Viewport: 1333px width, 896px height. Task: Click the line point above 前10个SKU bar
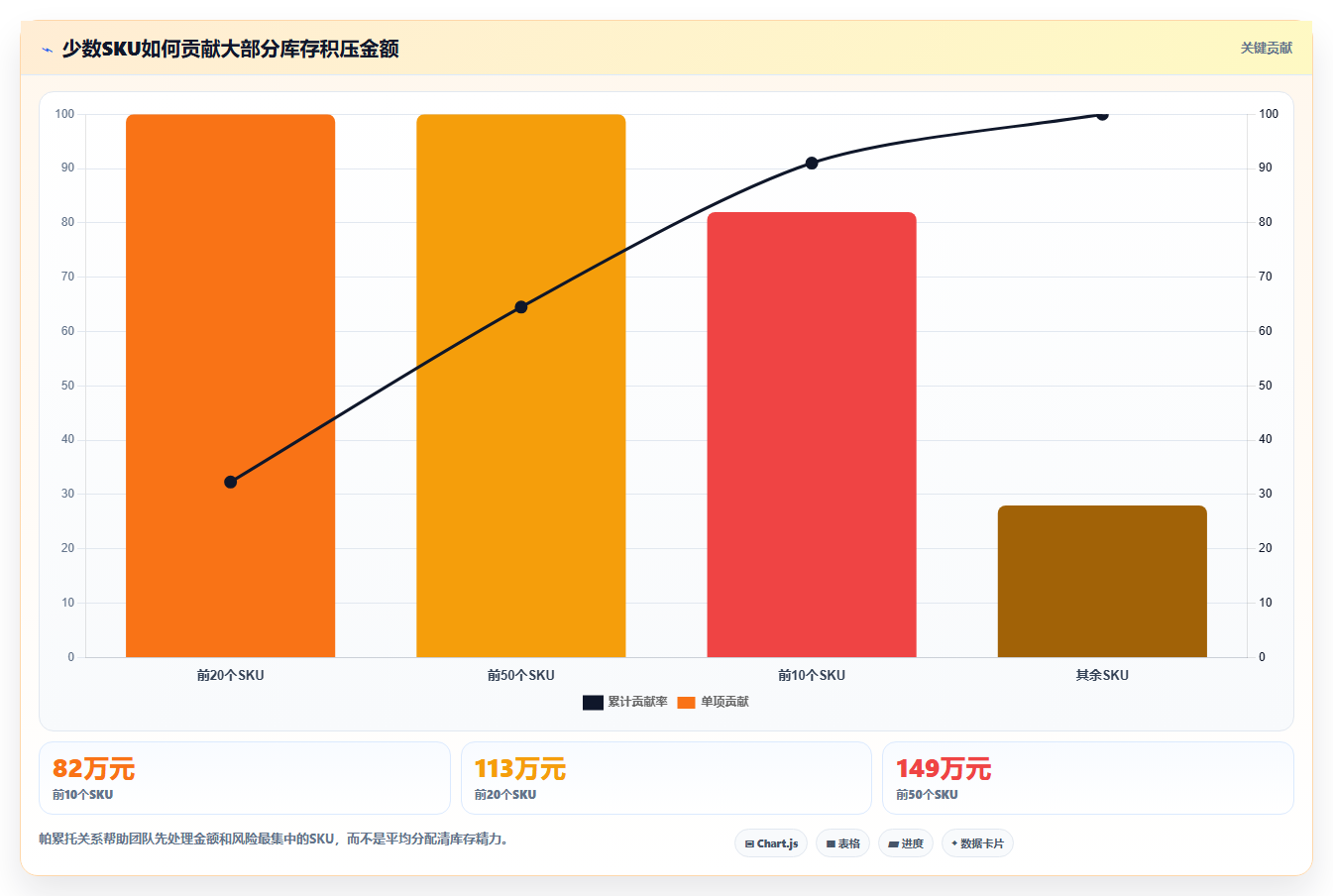812,163
